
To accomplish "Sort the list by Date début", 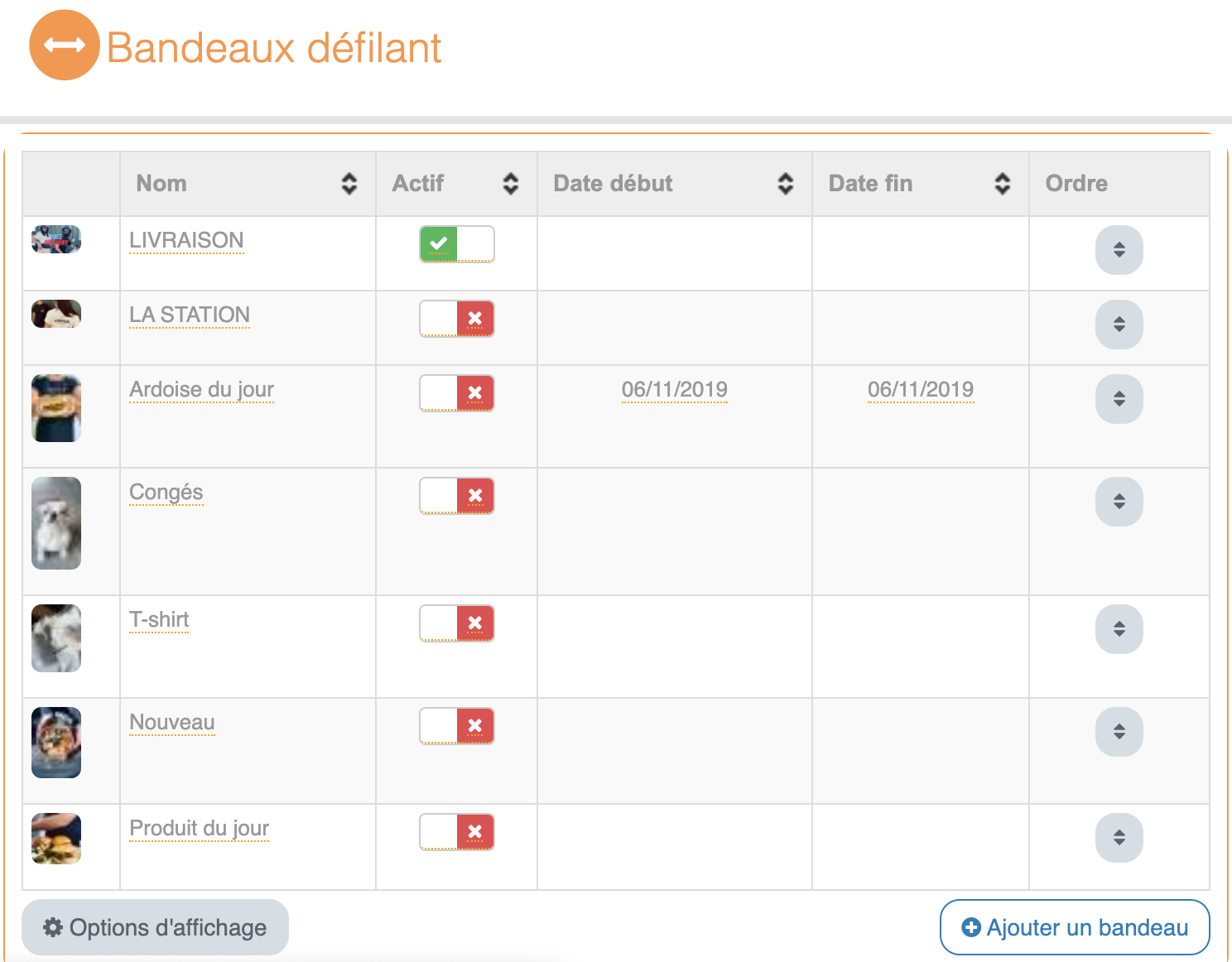I will pos(785,184).
